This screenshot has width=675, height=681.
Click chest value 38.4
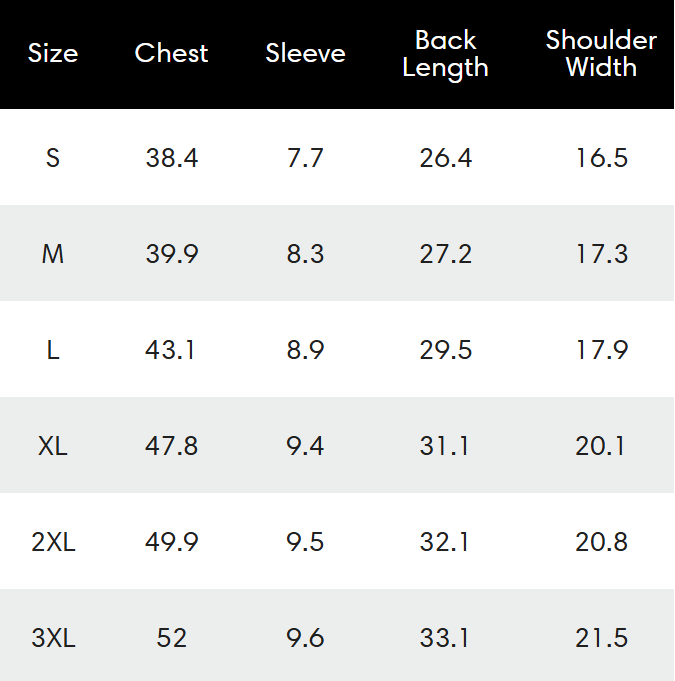pos(171,158)
